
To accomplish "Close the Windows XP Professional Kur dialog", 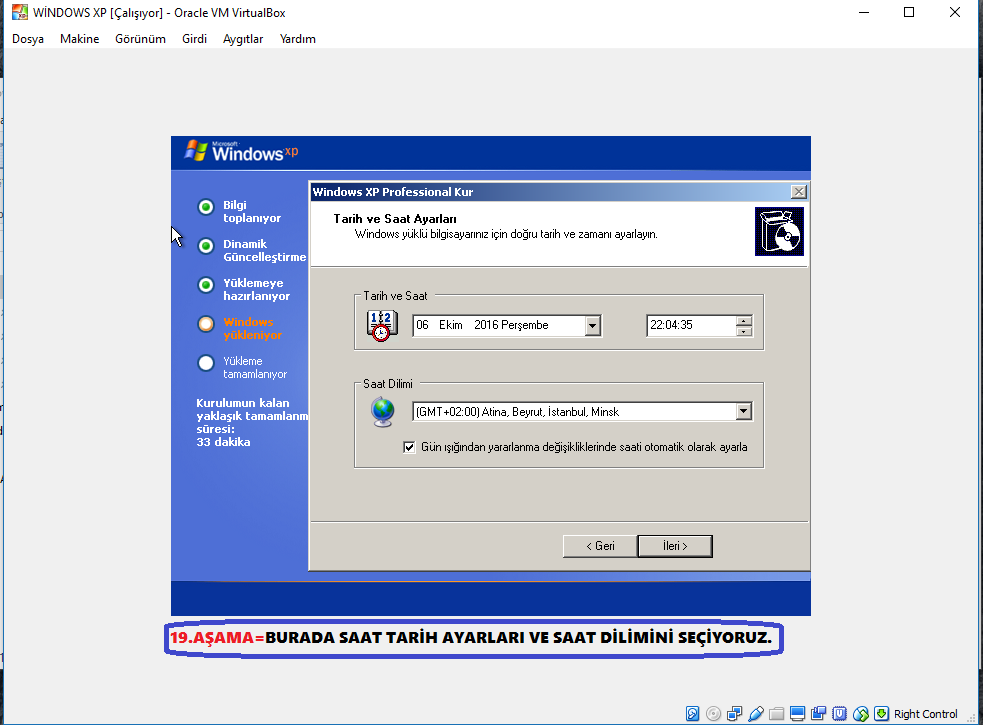I will tap(798, 192).
